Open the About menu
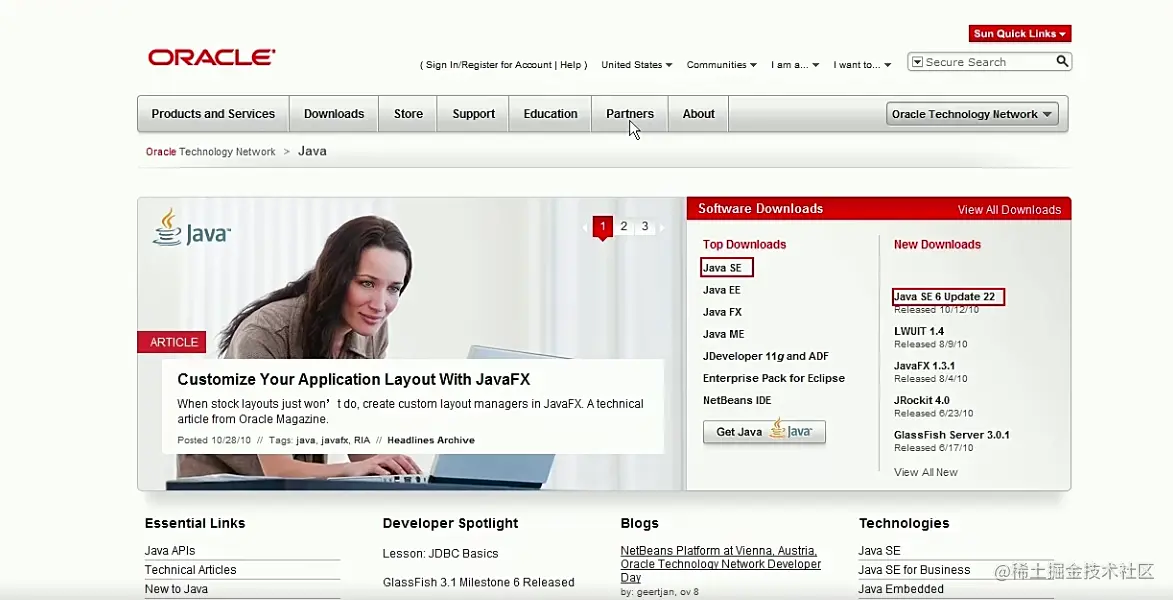This screenshot has width=1173, height=600. (699, 114)
